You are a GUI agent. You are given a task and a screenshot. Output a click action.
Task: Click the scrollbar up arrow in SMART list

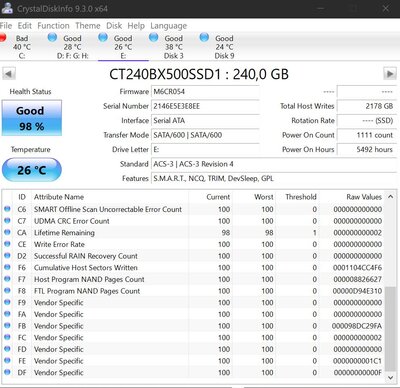tap(390, 197)
